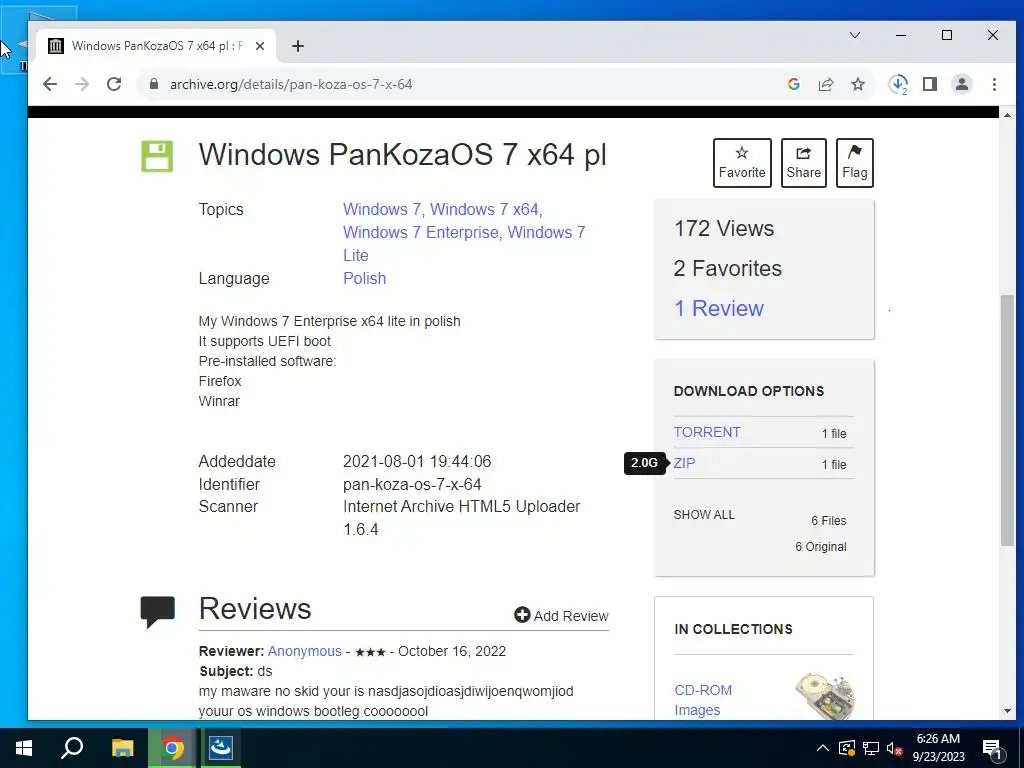Click the reviews speech bubble icon
1024x768 pixels.
click(157, 612)
